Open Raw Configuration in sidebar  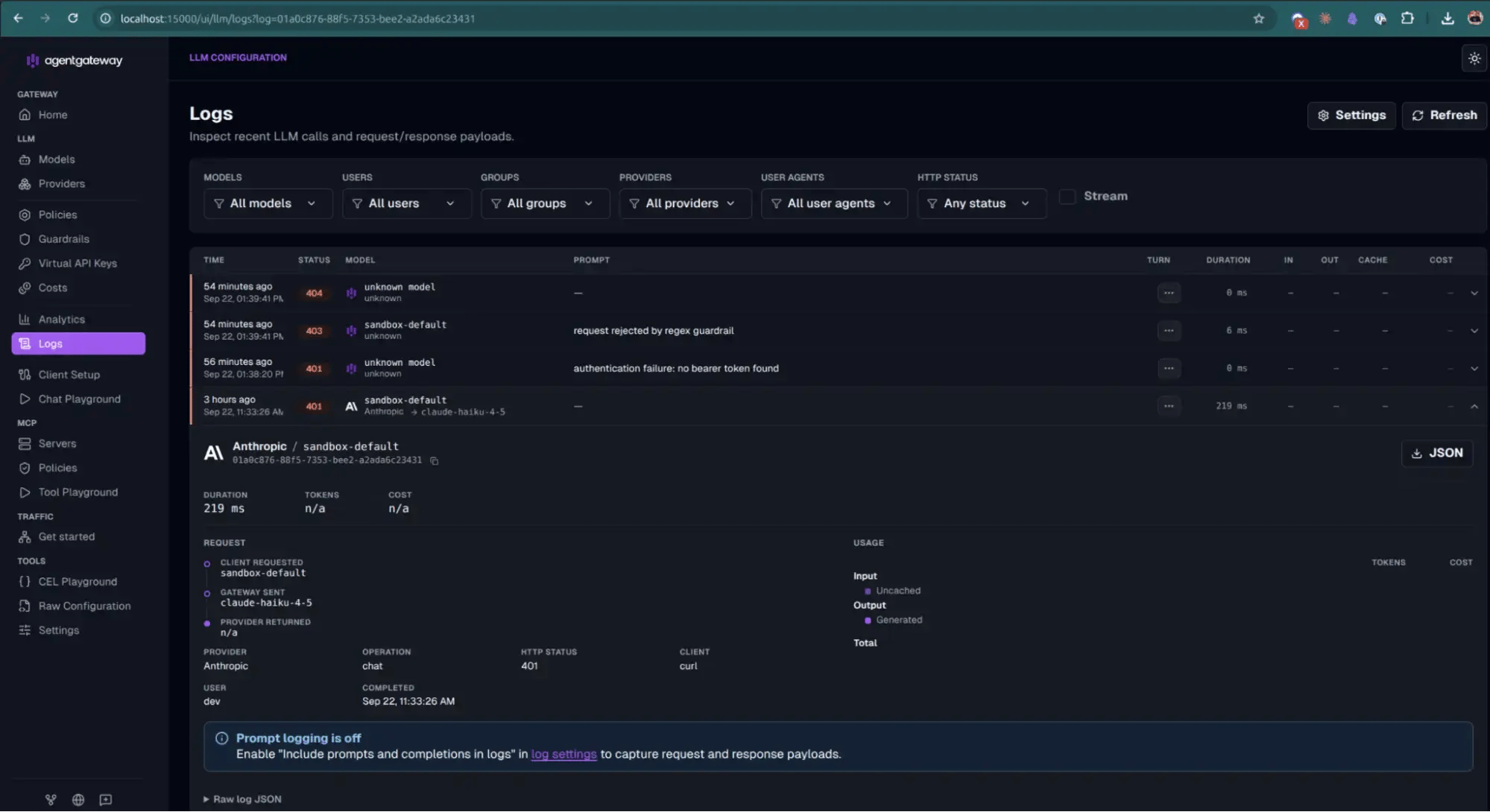click(x=78, y=606)
